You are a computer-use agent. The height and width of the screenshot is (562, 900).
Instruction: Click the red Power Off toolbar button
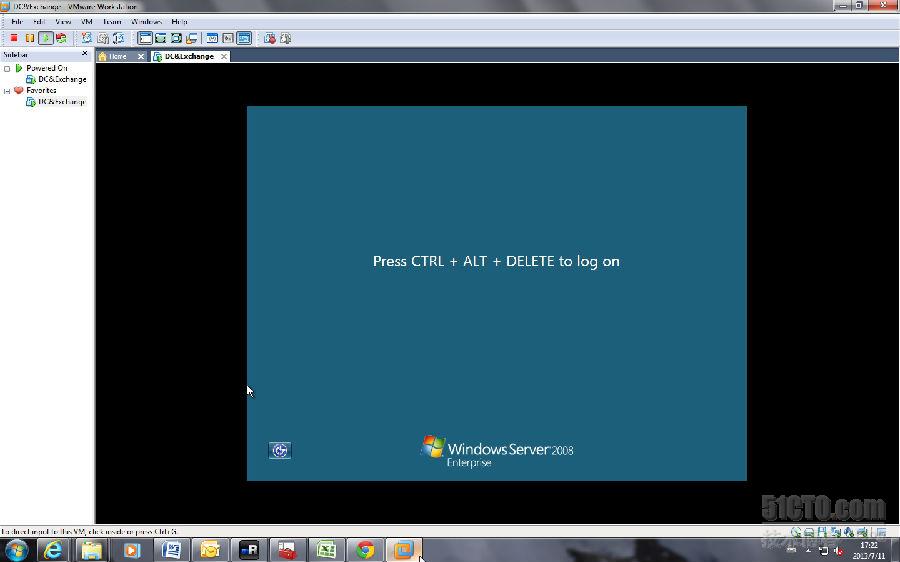14,38
